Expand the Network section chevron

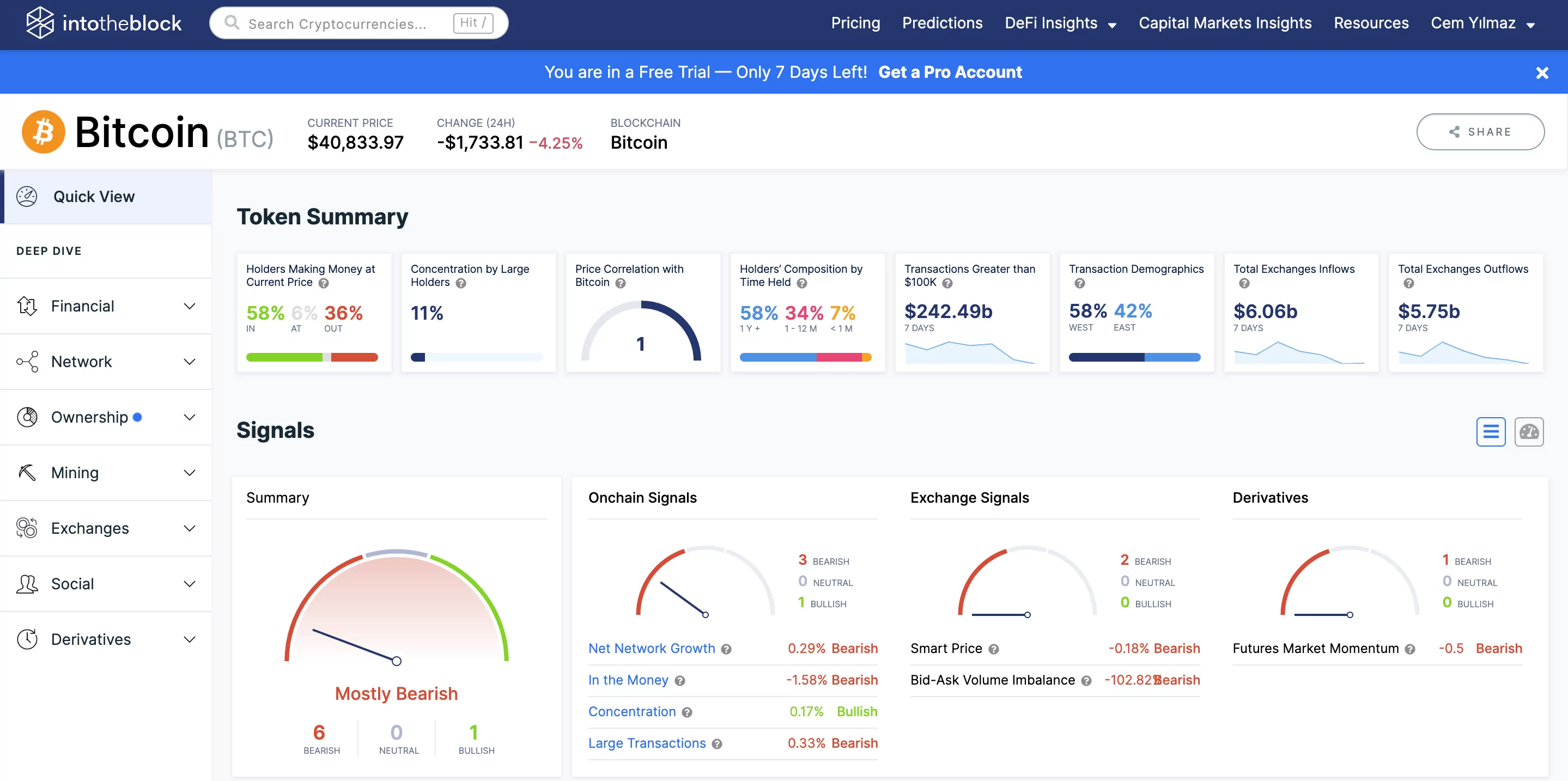189,361
